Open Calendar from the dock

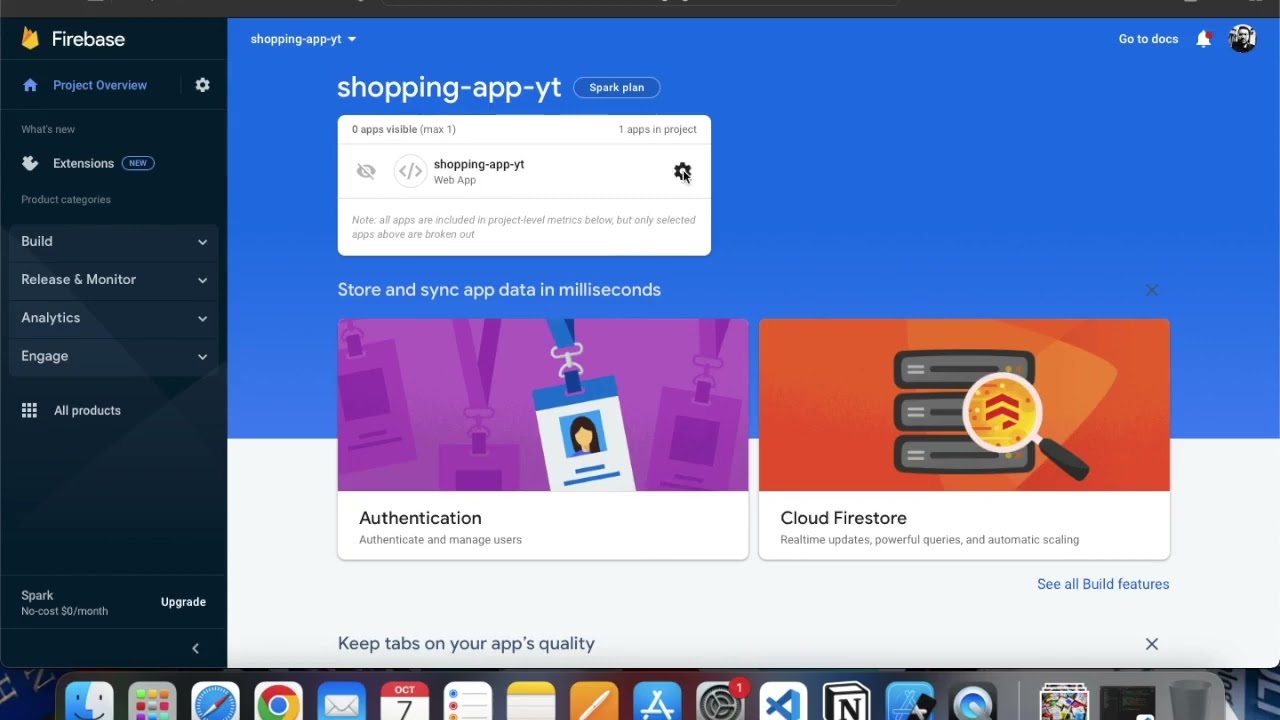point(404,702)
